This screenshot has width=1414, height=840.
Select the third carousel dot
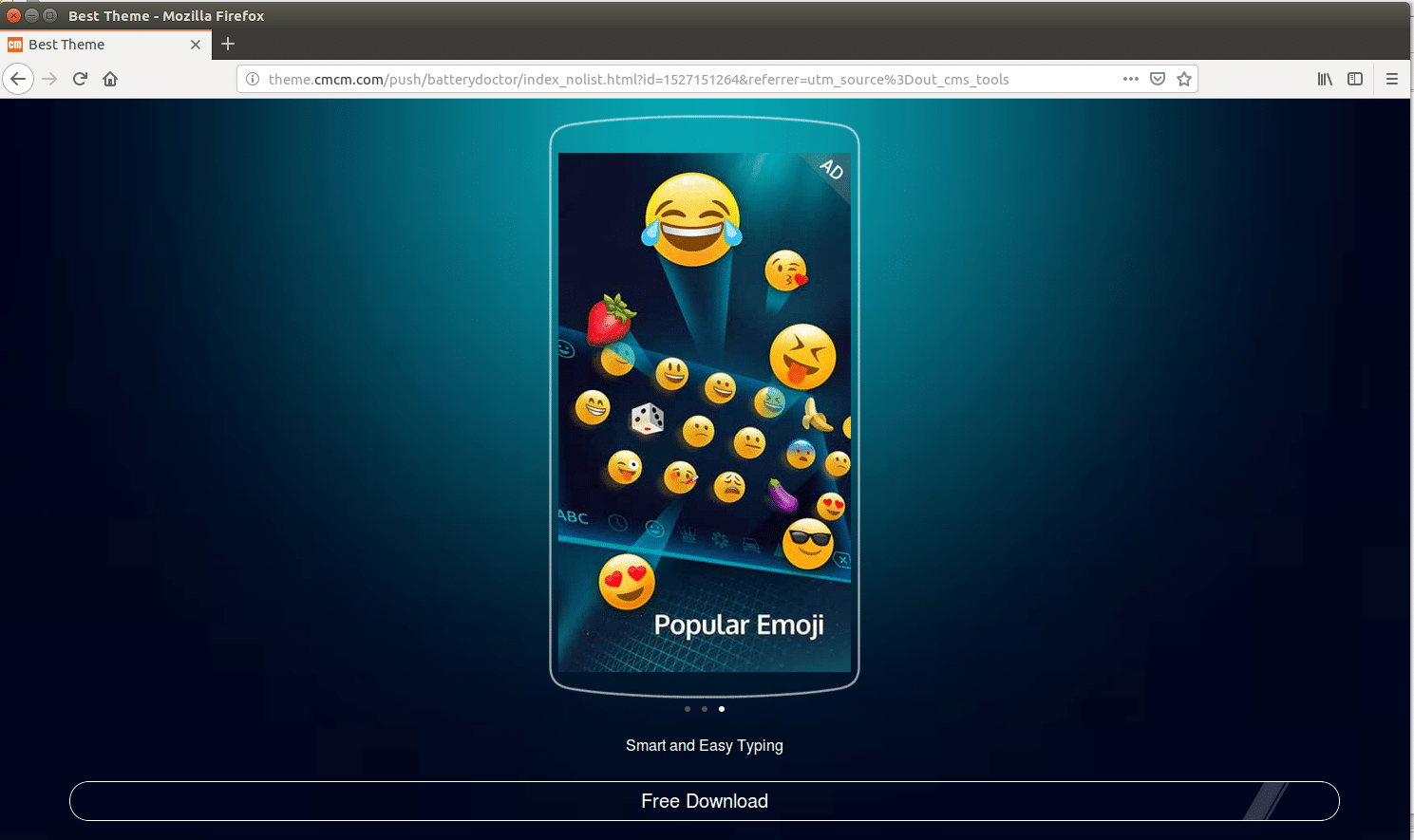pyautogui.click(x=722, y=709)
